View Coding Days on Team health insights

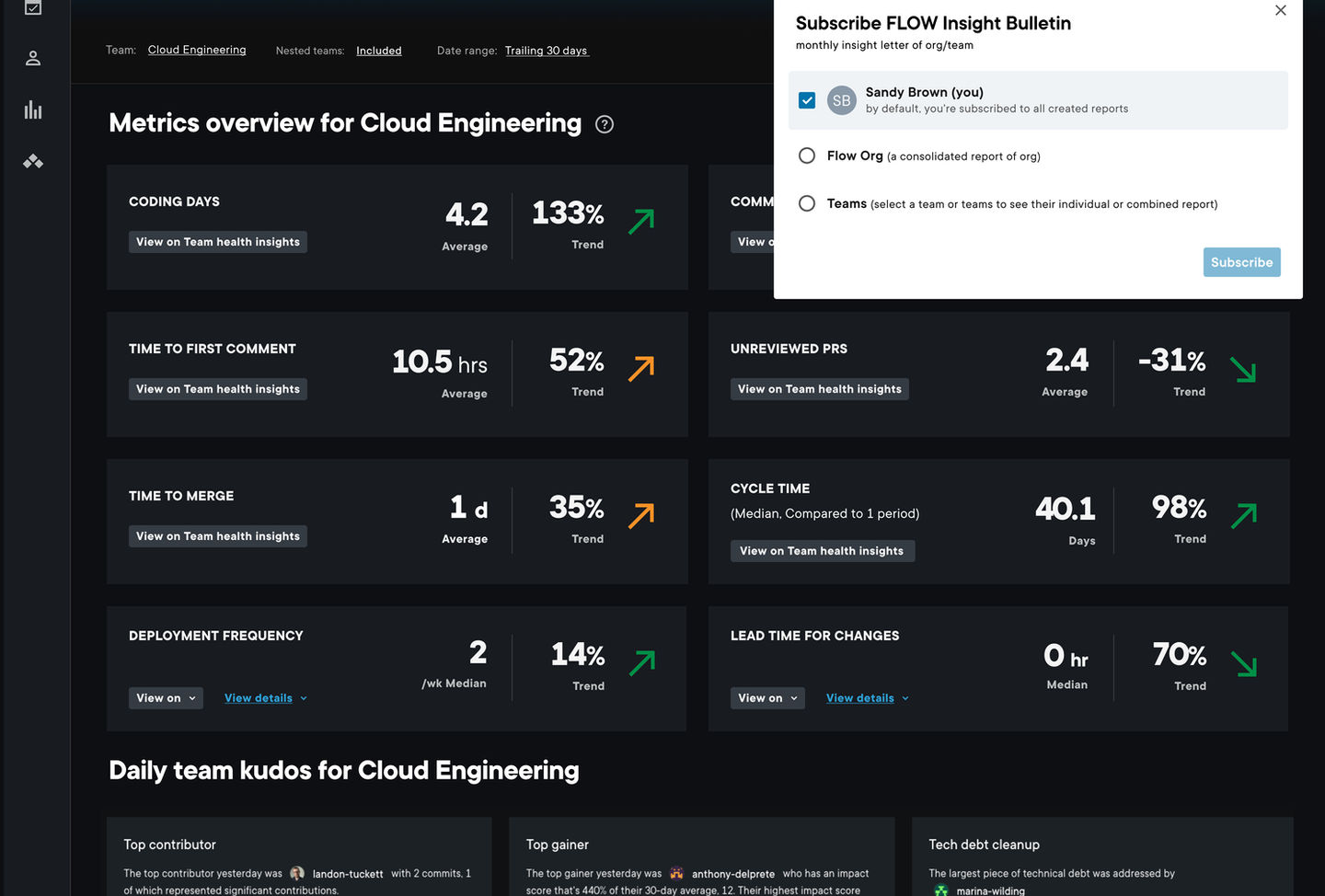218,242
